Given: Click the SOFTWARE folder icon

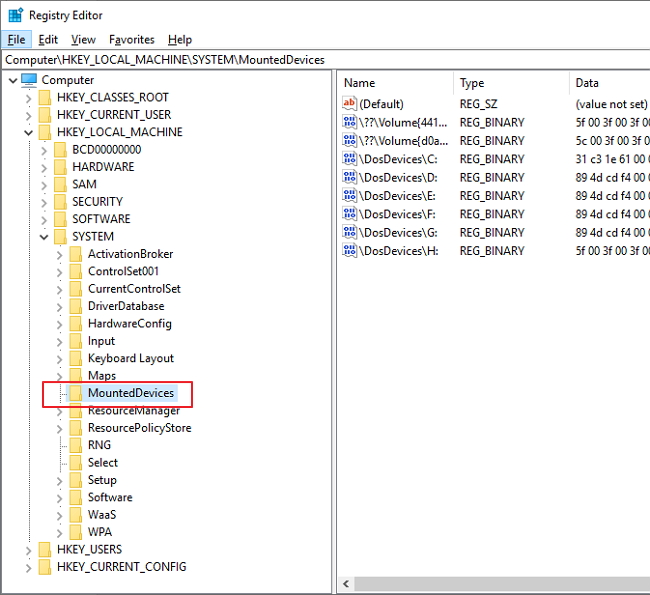Looking at the screenshot, I should pyautogui.click(x=60, y=219).
